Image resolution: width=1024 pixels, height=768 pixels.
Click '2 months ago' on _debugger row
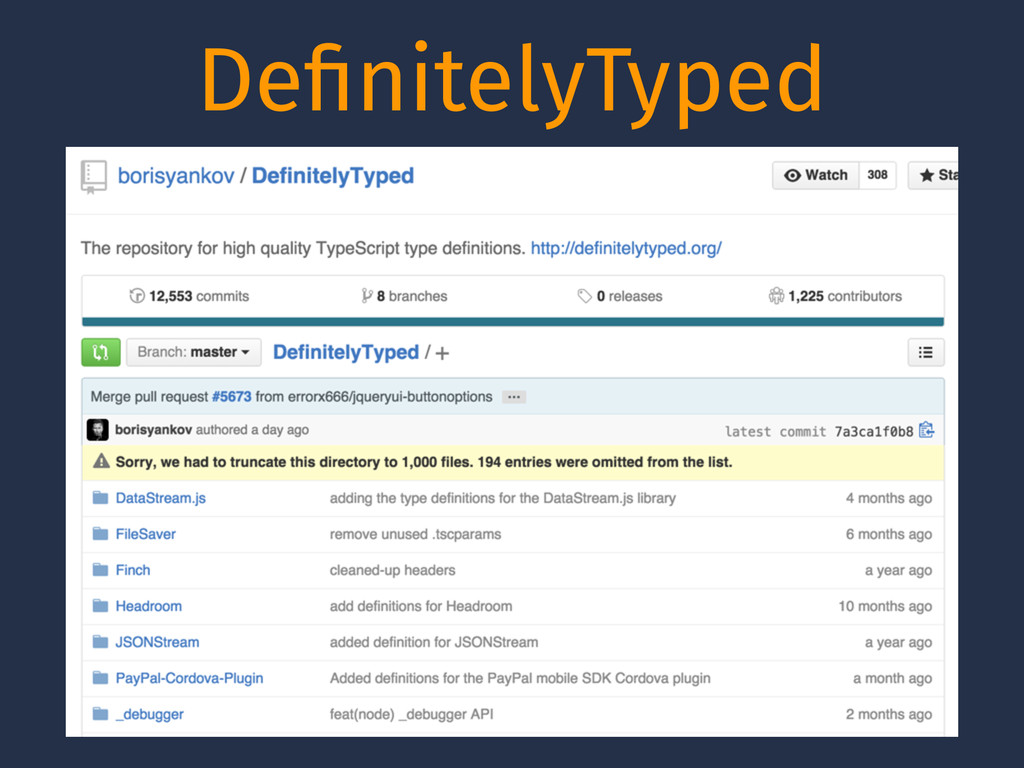889,714
